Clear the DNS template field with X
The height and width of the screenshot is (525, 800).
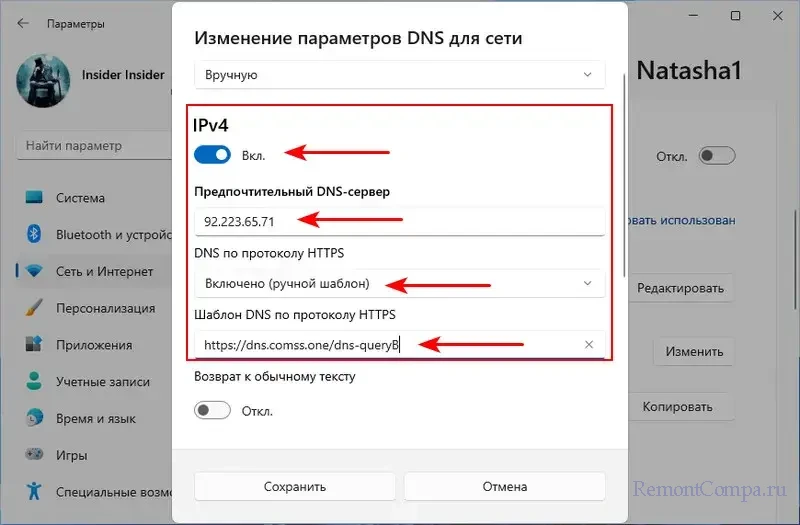(589, 345)
